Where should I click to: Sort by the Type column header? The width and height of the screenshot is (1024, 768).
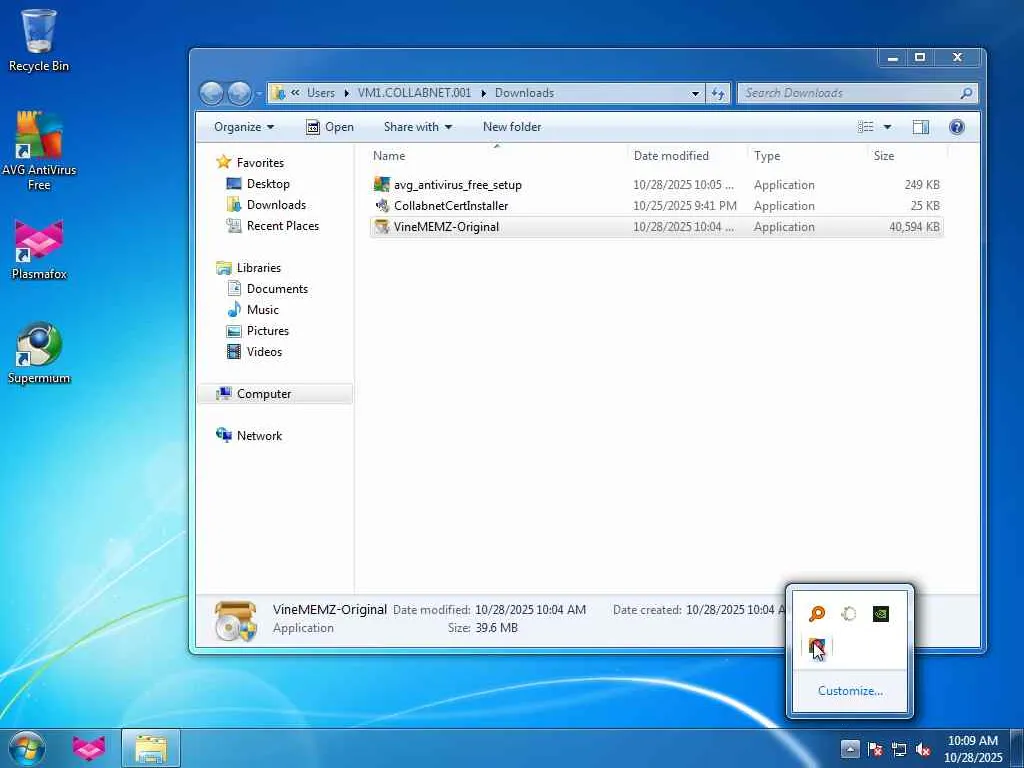pos(767,155)
